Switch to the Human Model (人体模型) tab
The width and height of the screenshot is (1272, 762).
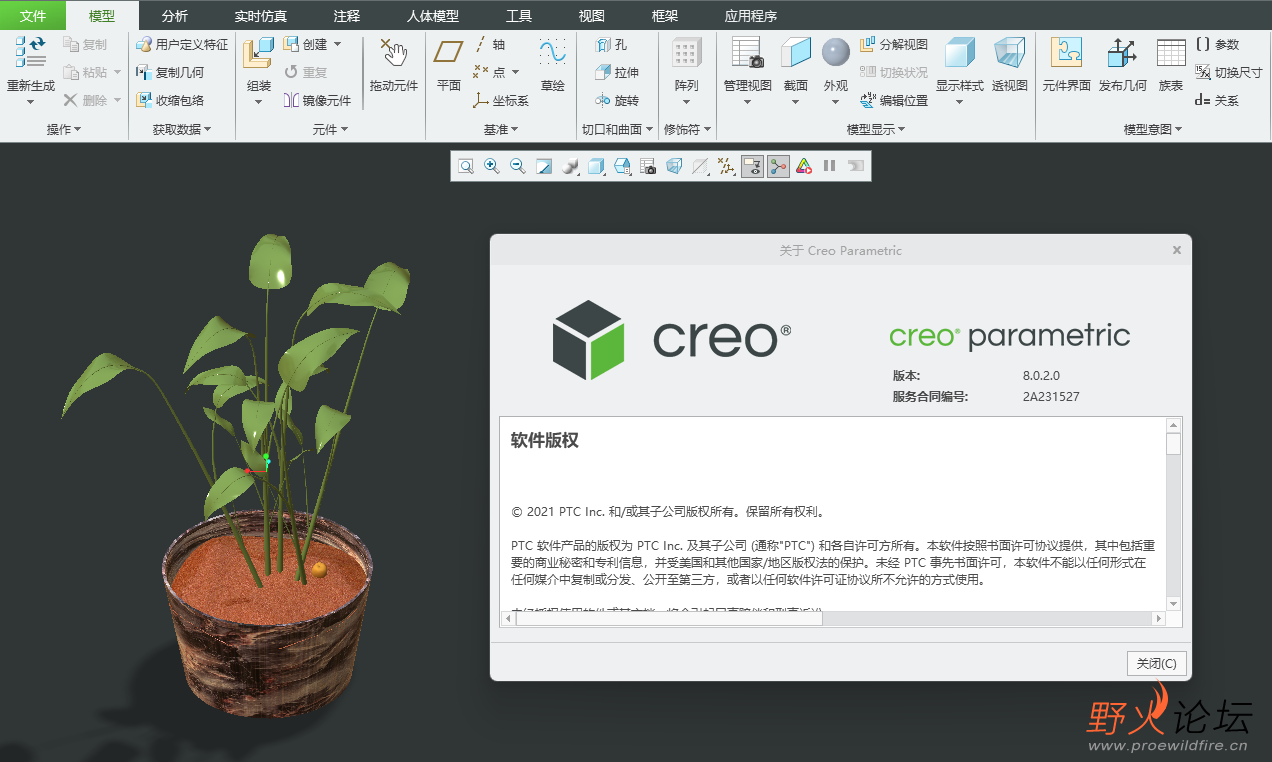432,16
